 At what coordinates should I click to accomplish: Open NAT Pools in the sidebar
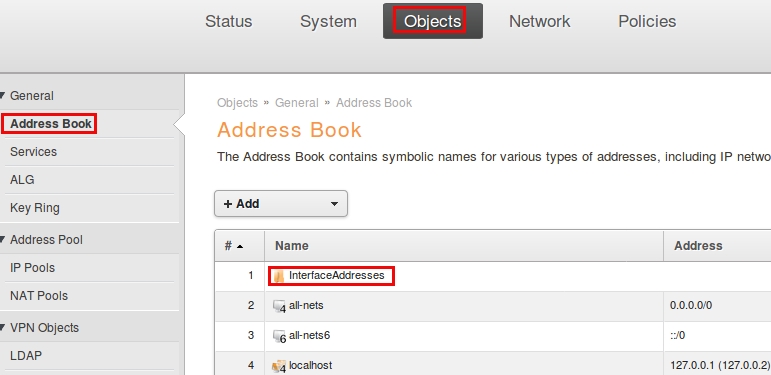(39, 296)
